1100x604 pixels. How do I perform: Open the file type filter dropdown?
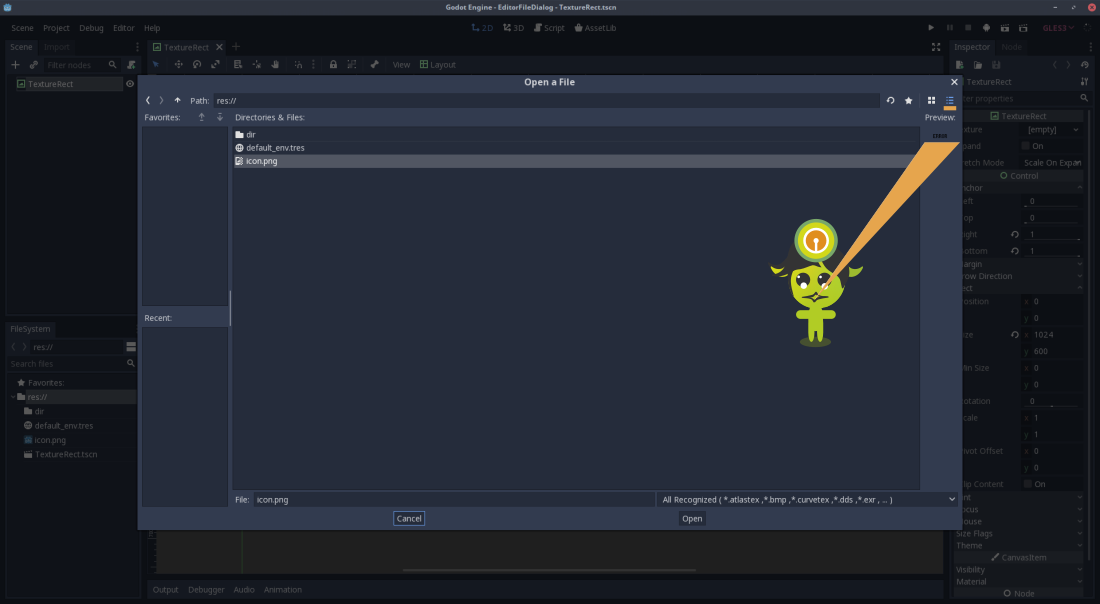808,499
